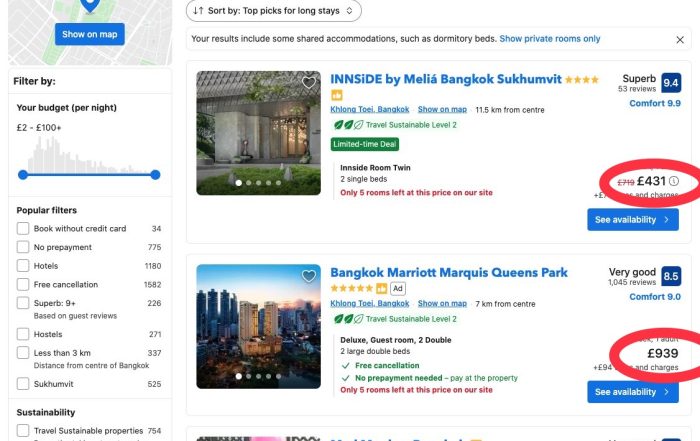The width and height of the screenshot is (700, 441).
Task: Click second carousel dot on INNSiDE photo
Action: click(x=249, y=183)
